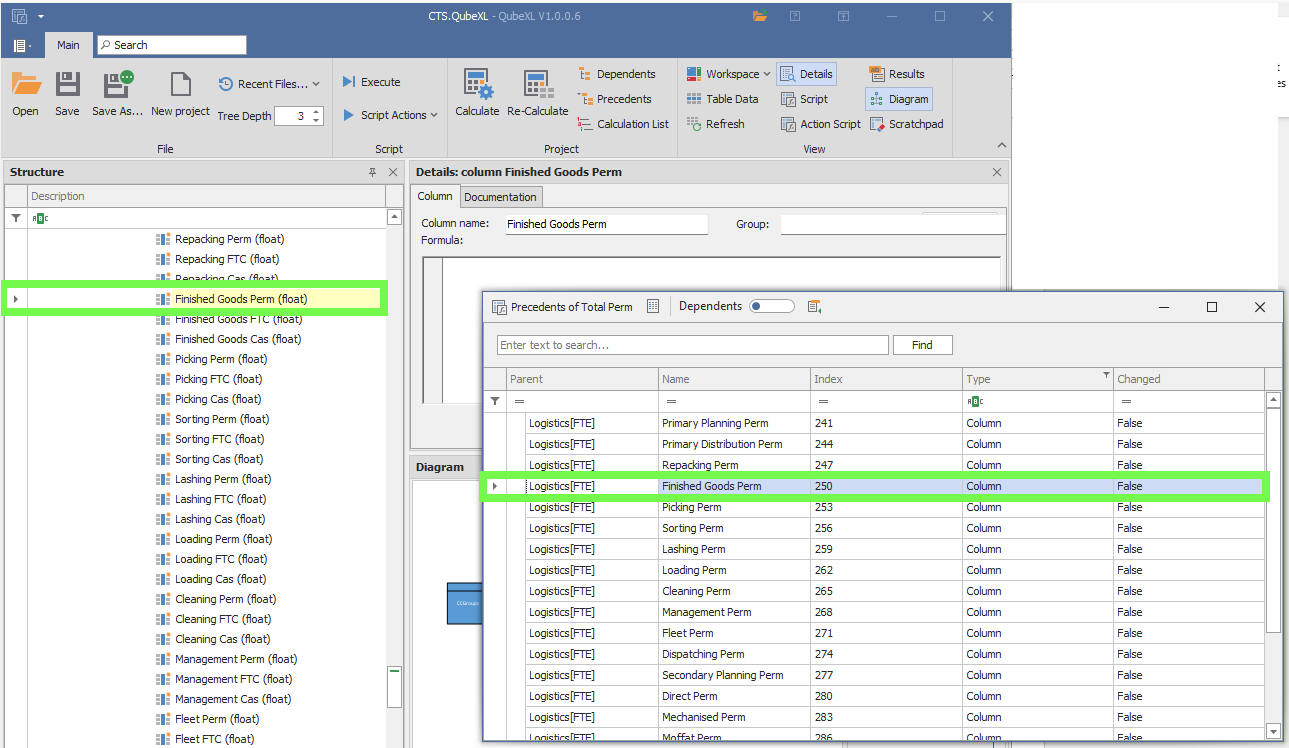Image resolution: width=1289 pixels, height=748 pixels.
Task: Expand the Script Actions dropdown
Action: (391, 115)
